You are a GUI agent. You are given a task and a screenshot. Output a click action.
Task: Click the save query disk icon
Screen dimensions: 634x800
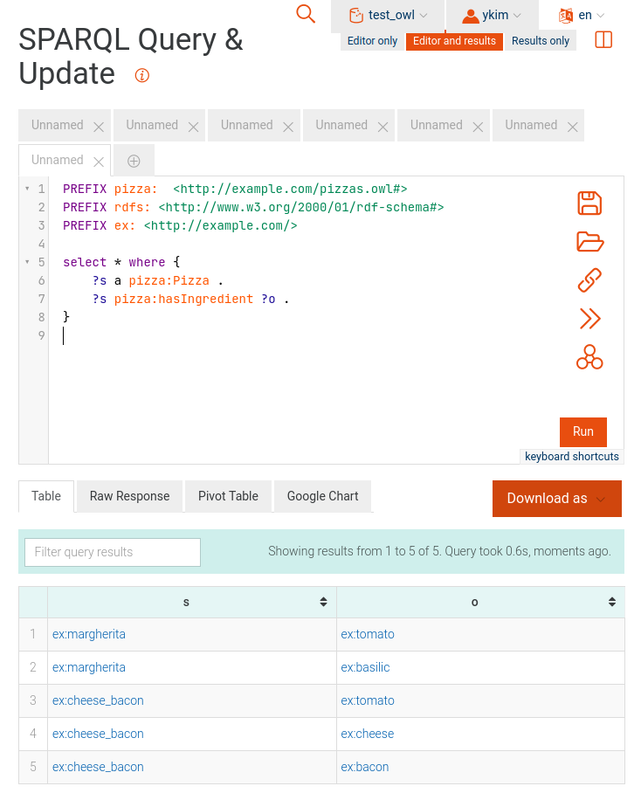589,203
